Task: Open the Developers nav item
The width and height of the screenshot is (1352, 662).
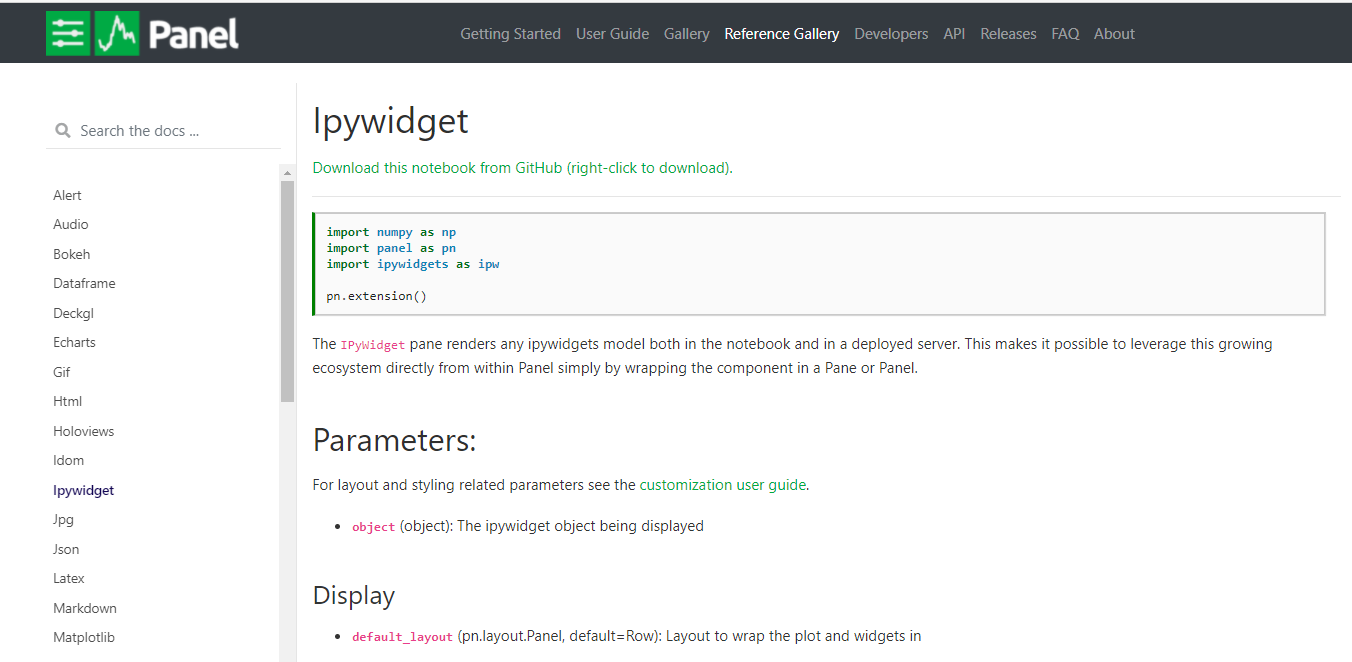Action: point(891,34)
